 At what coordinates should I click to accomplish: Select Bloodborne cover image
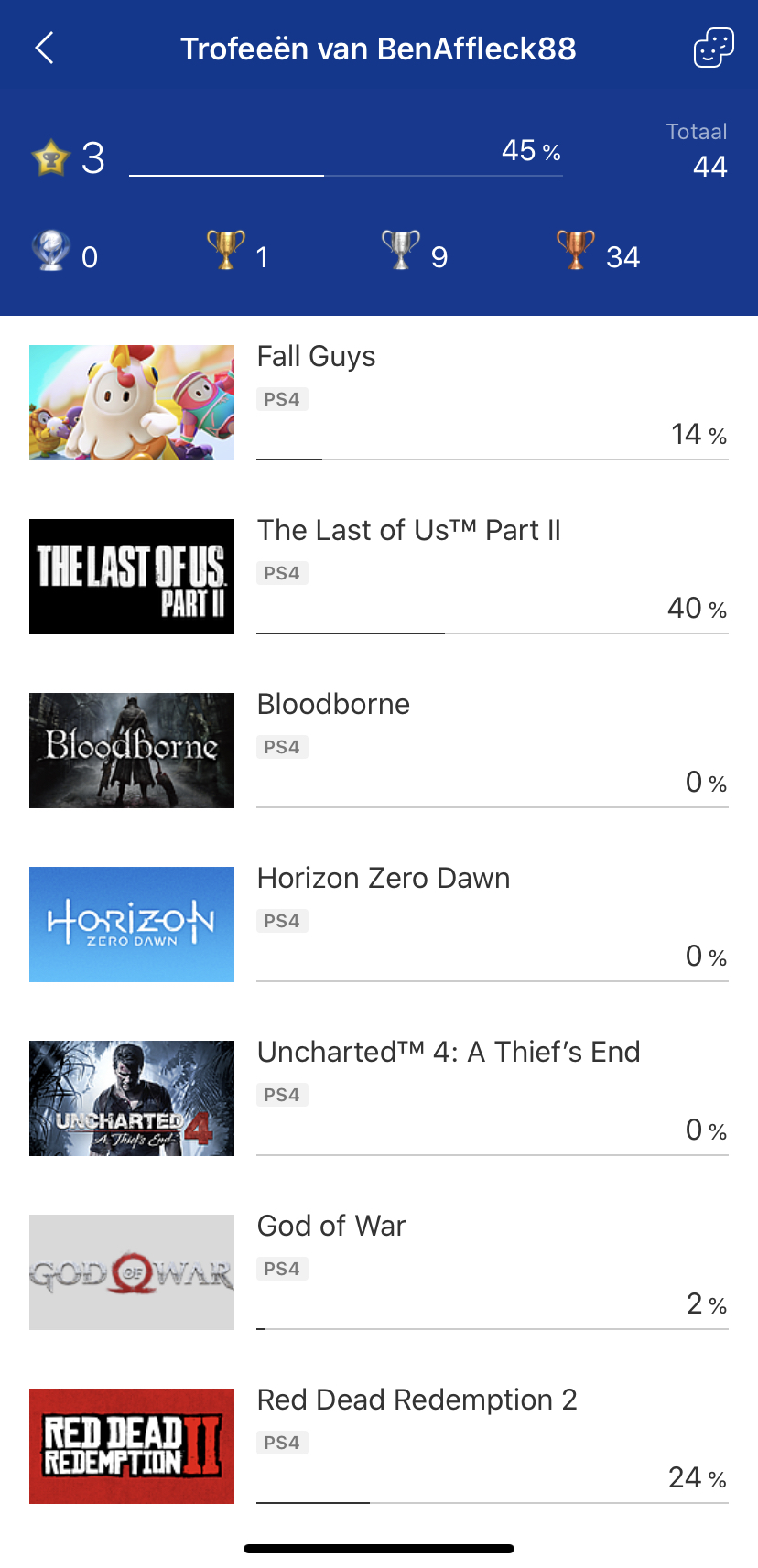click(132, 751)
